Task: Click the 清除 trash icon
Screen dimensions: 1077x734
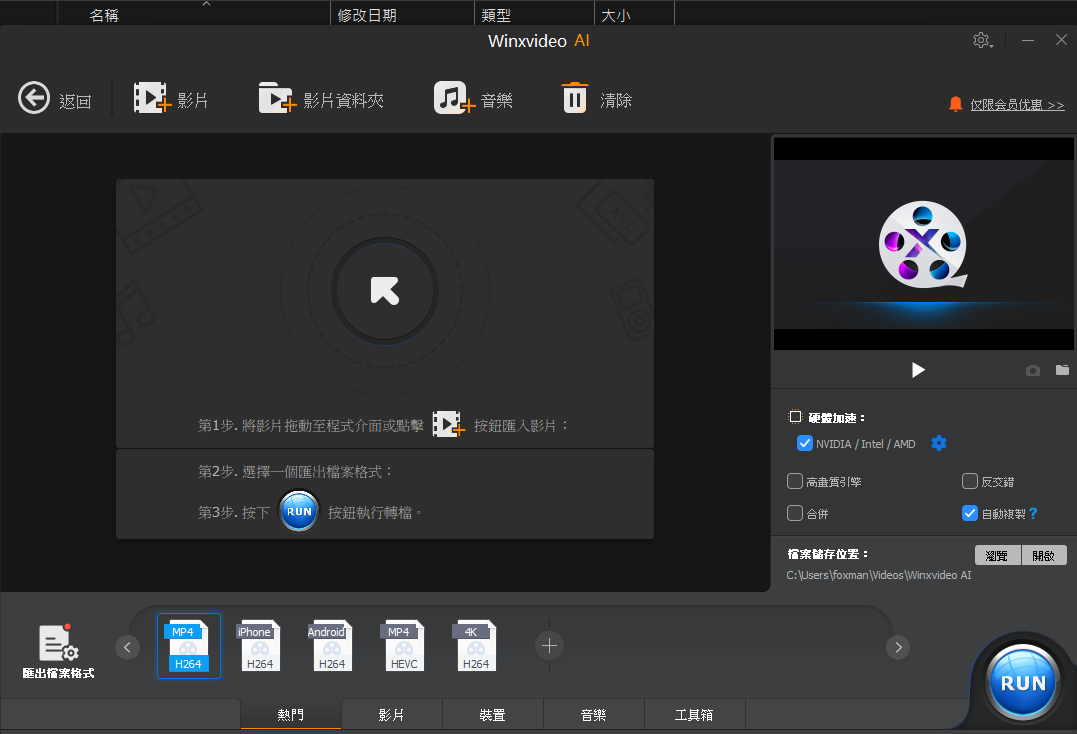Action: 575,99
